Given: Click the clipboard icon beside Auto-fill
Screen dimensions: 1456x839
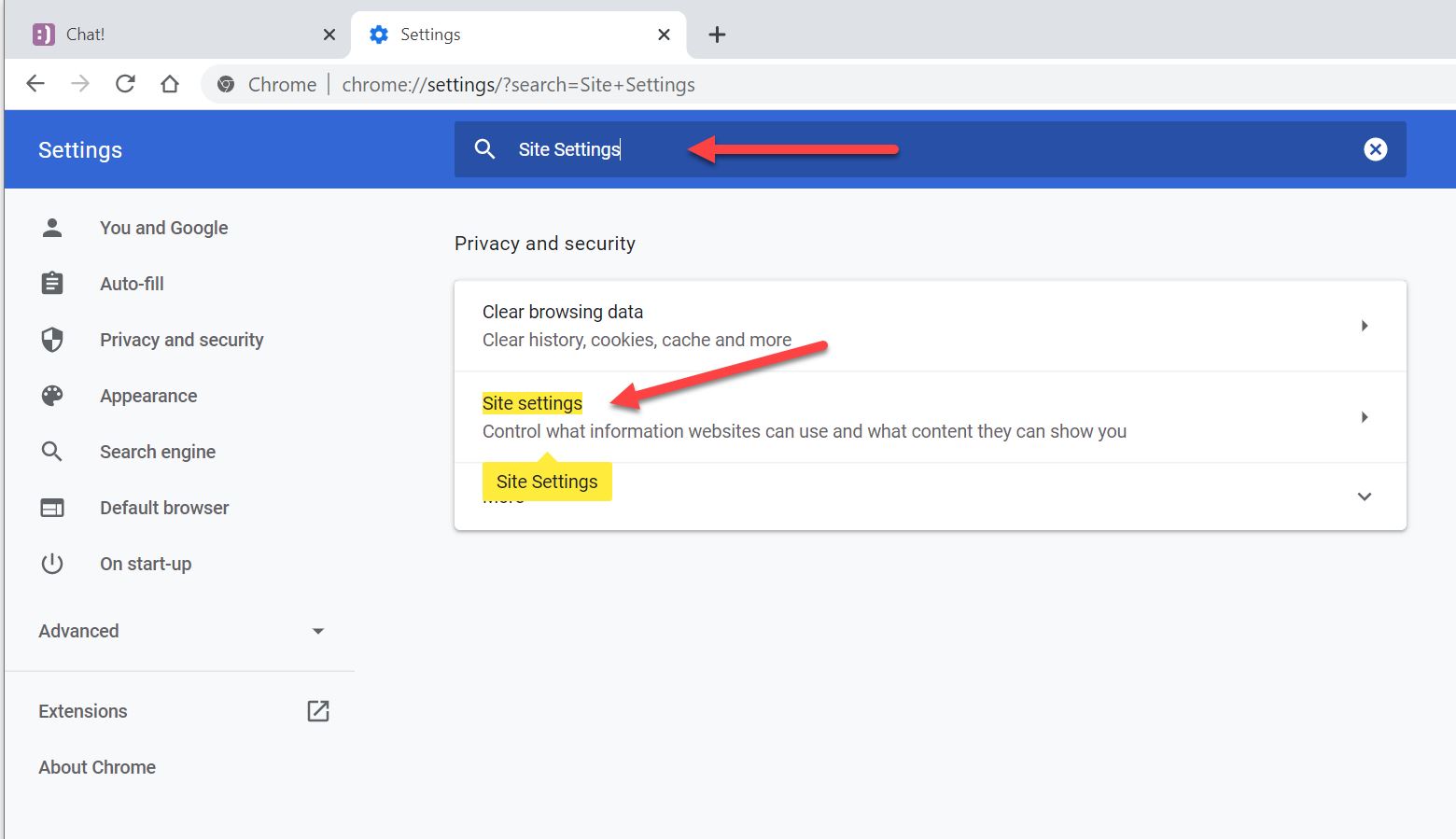Looking at the screenshot, I should tap(52, 284).
